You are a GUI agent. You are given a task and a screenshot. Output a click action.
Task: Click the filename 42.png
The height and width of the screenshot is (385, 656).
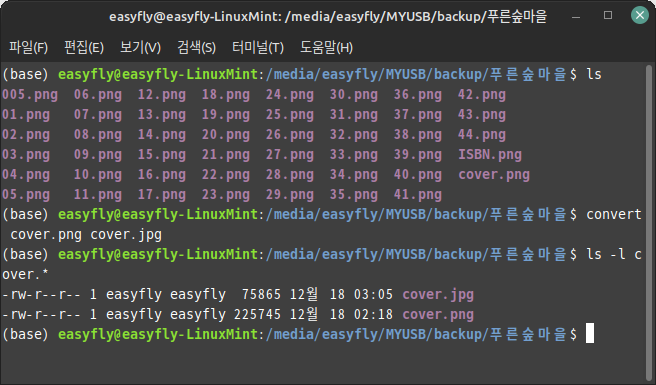[482, 95]
